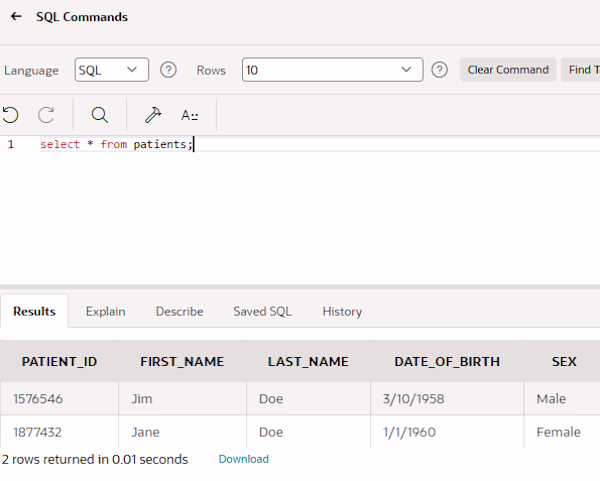Click the SQL Commands page title
The width and height of the screenshot is (600, 481).
click(x=82, y=17)
